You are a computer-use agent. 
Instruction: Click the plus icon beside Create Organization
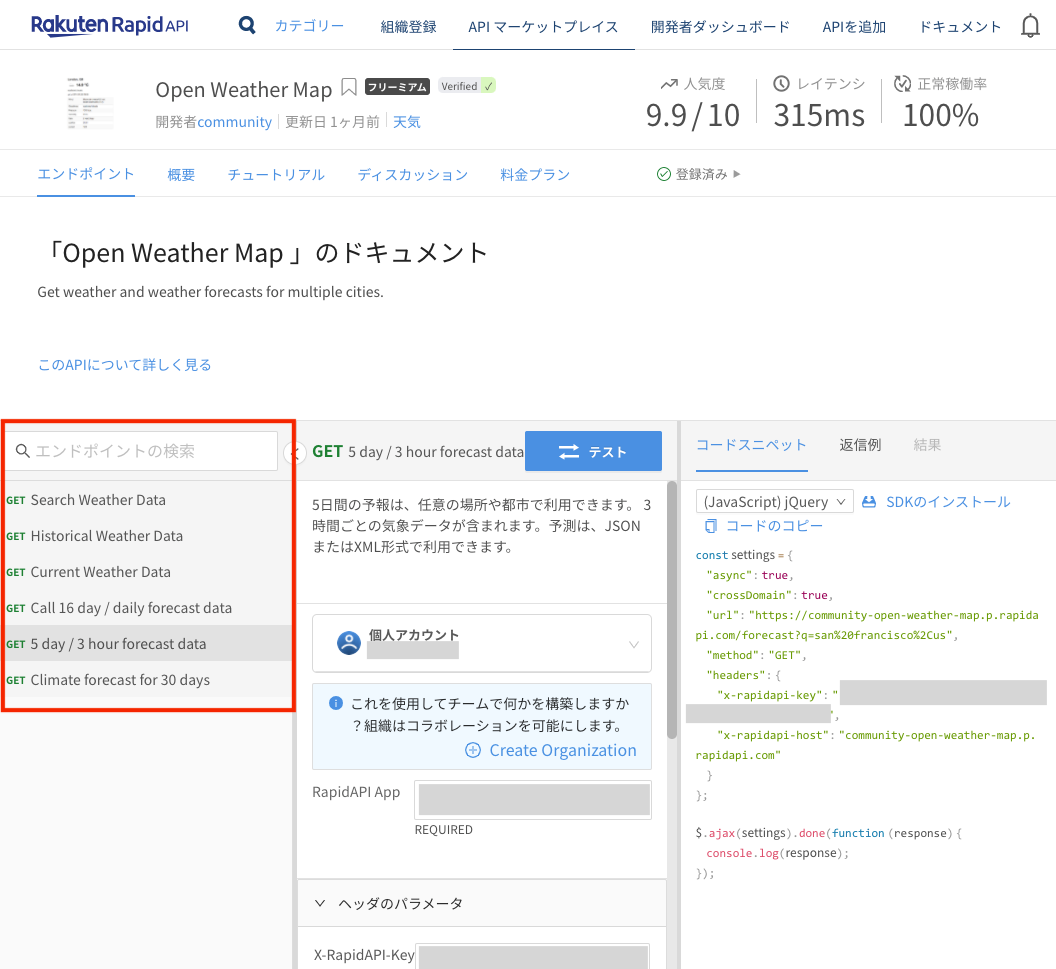point(473,750)
